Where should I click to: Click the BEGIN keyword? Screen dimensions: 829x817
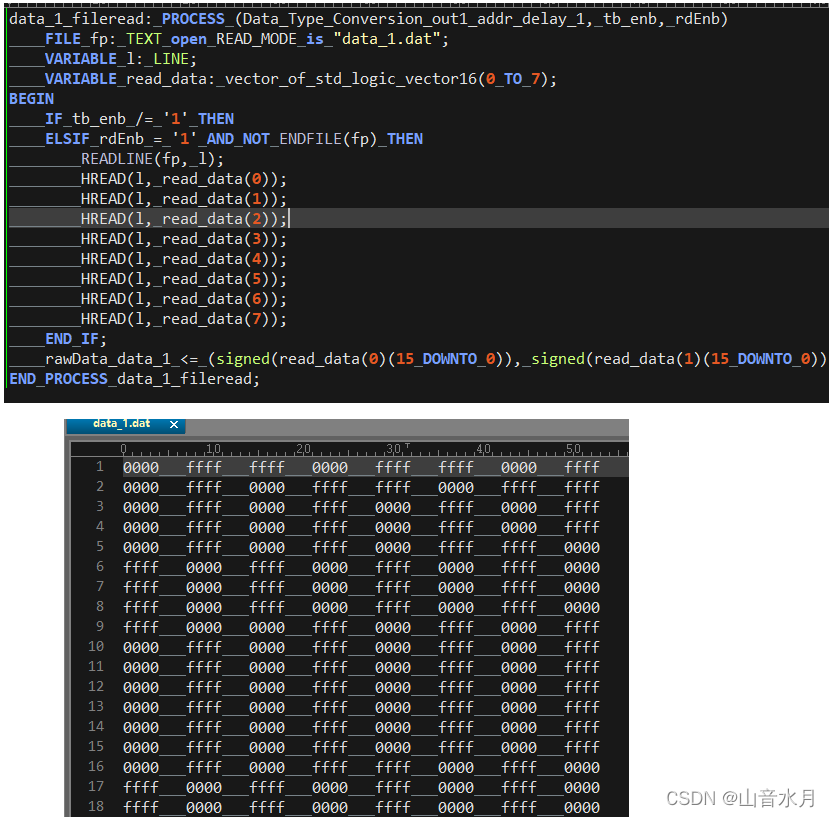point(31,99)
